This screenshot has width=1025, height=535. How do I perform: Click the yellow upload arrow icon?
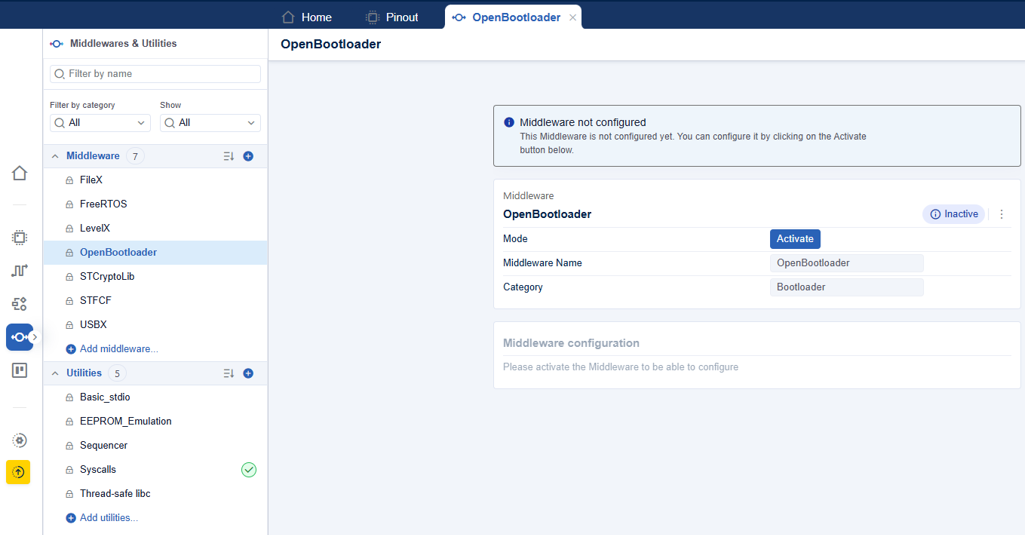coord(18,472)
